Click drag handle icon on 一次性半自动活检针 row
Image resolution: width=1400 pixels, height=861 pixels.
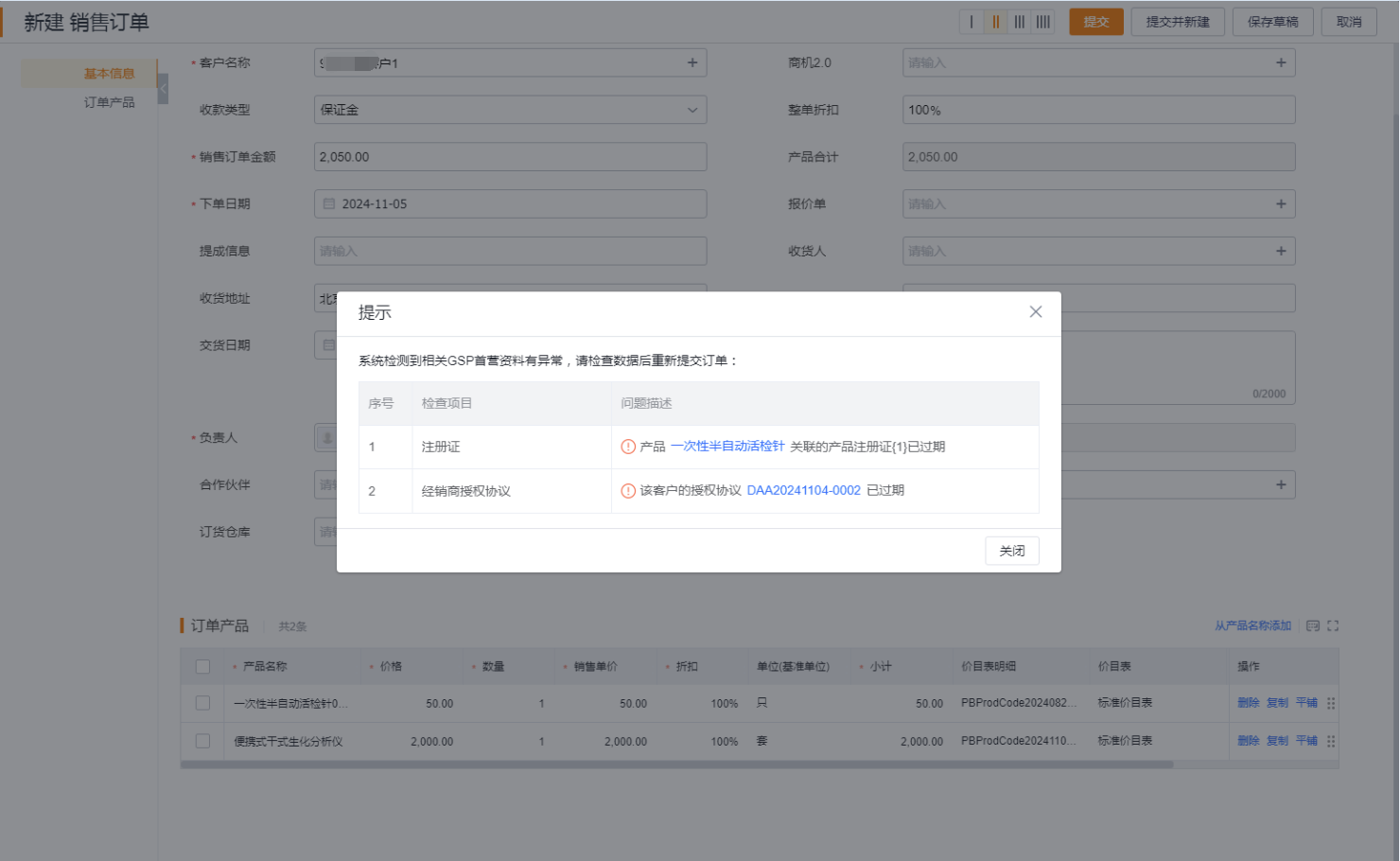point(1331,703)
